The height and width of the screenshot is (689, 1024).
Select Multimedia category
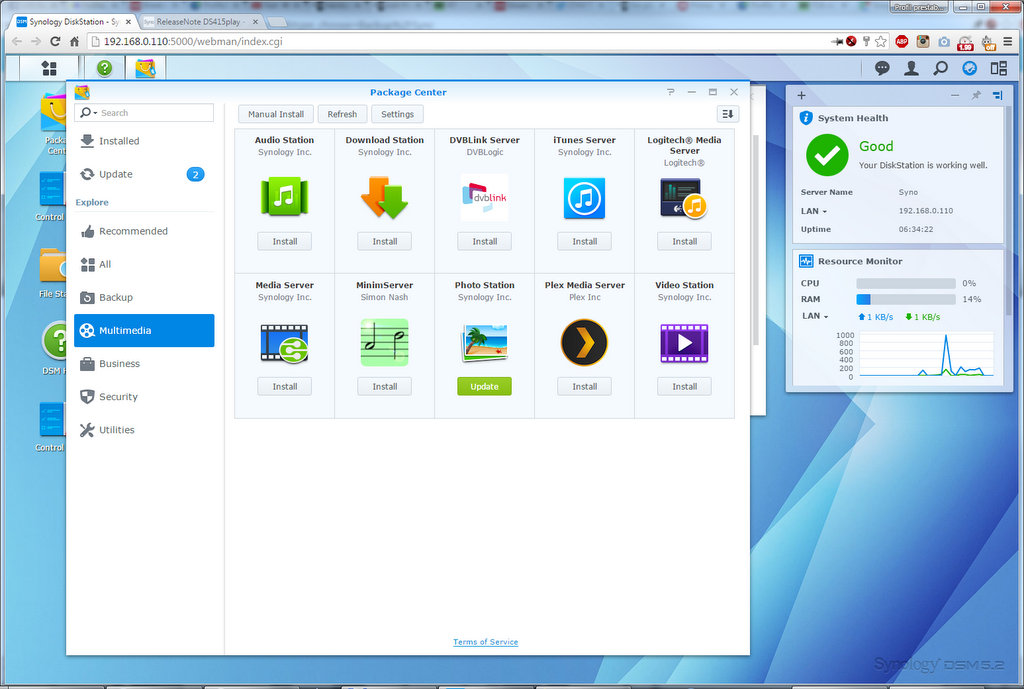click(x=144, y=330)
